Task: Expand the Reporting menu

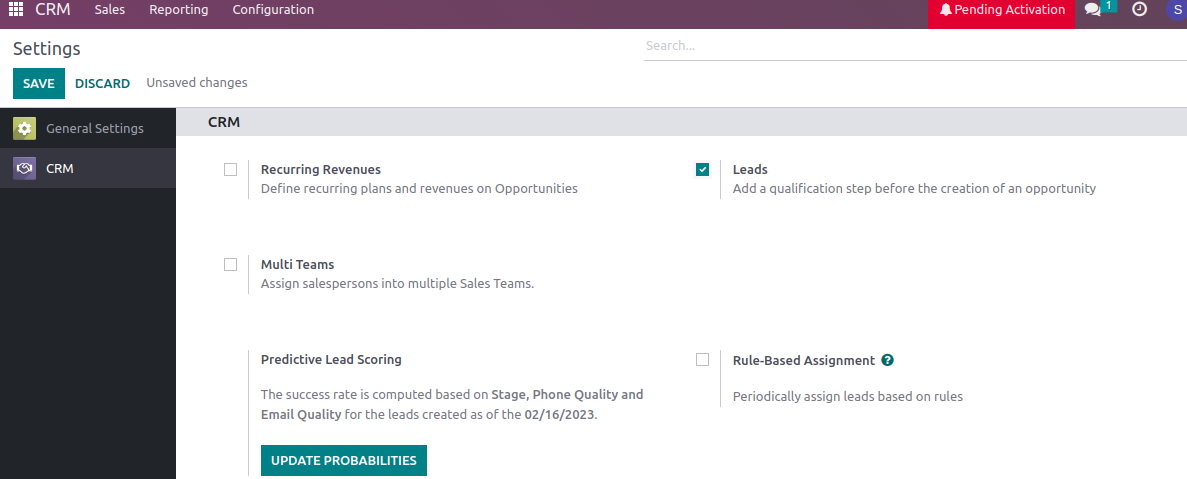Action: click(178, 10)
